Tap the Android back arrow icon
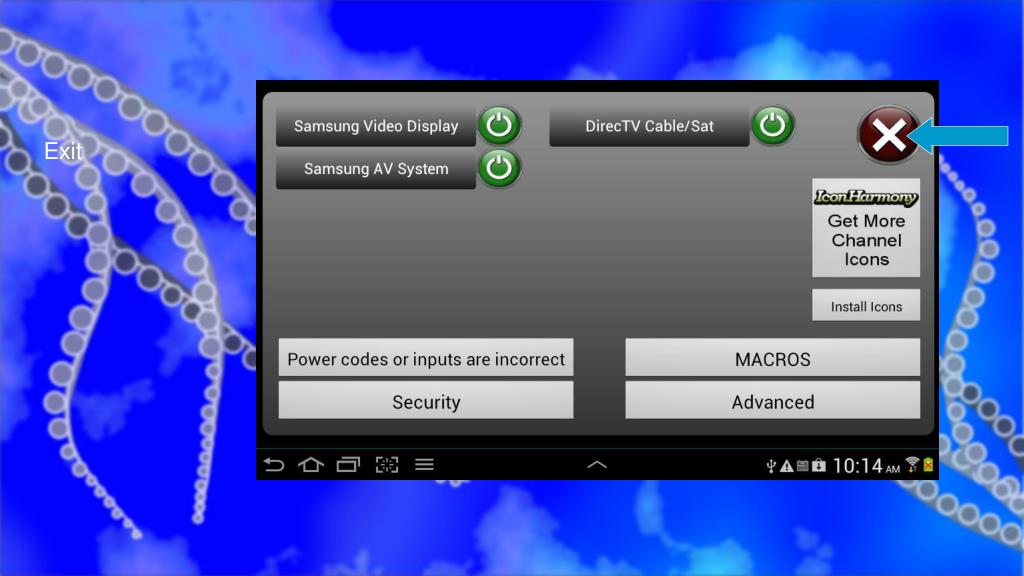 274,465
